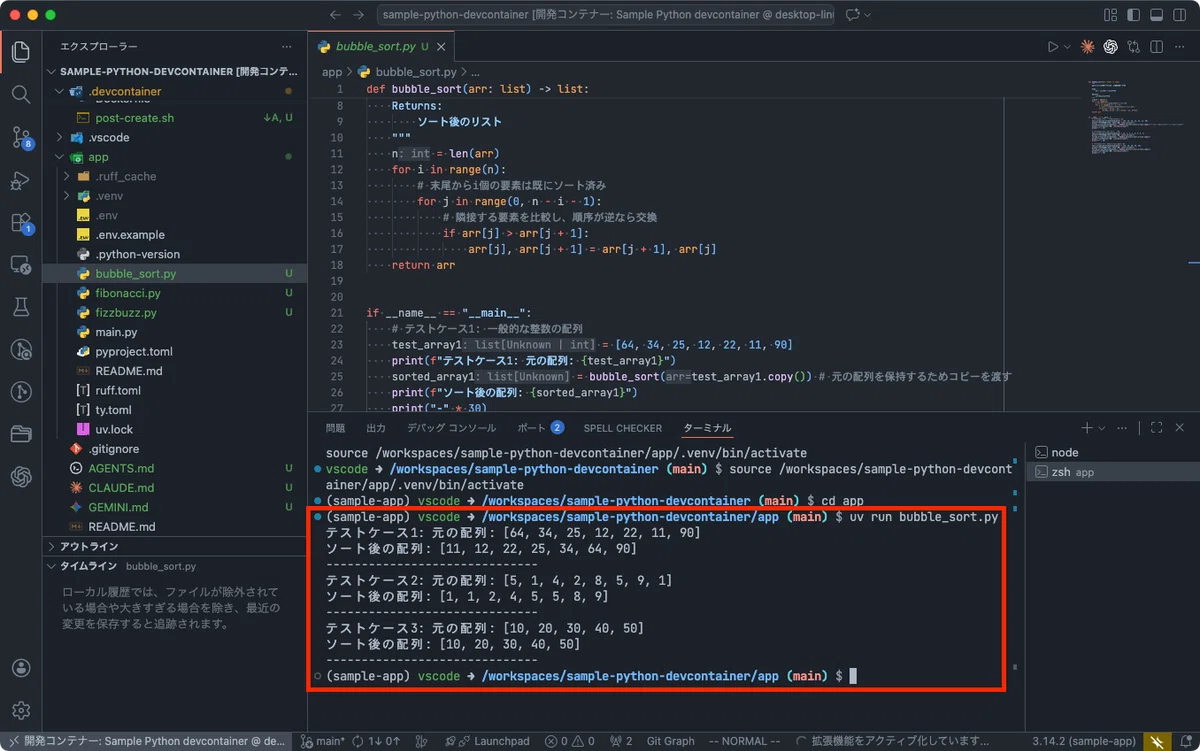Open the Search view in activity bar
Screen dimensions: 1200x751
pyautogui.click(x=21, y=95)
